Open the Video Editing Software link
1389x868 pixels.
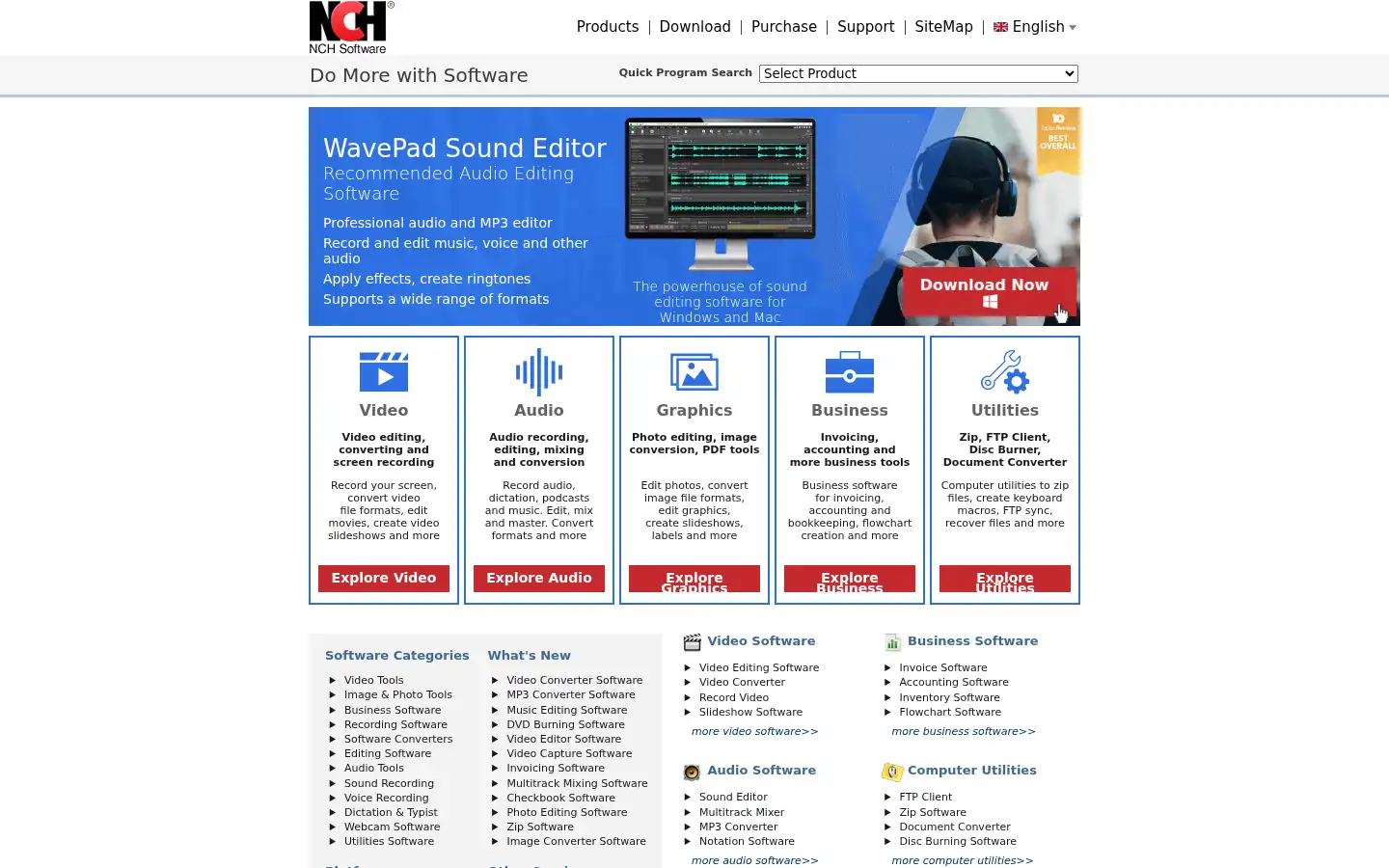[759, 668]
